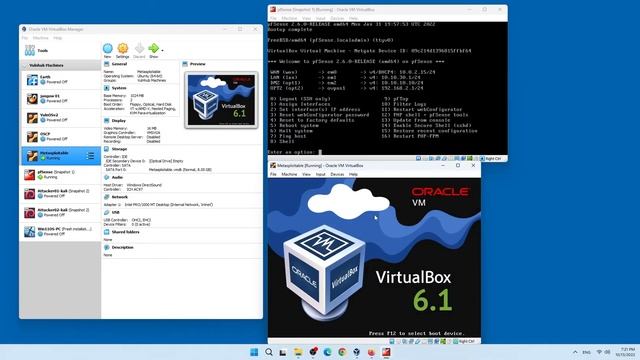Switch to the pfSense VM taskbar icon
The image size is (640, 360).
tap(386, 352)
